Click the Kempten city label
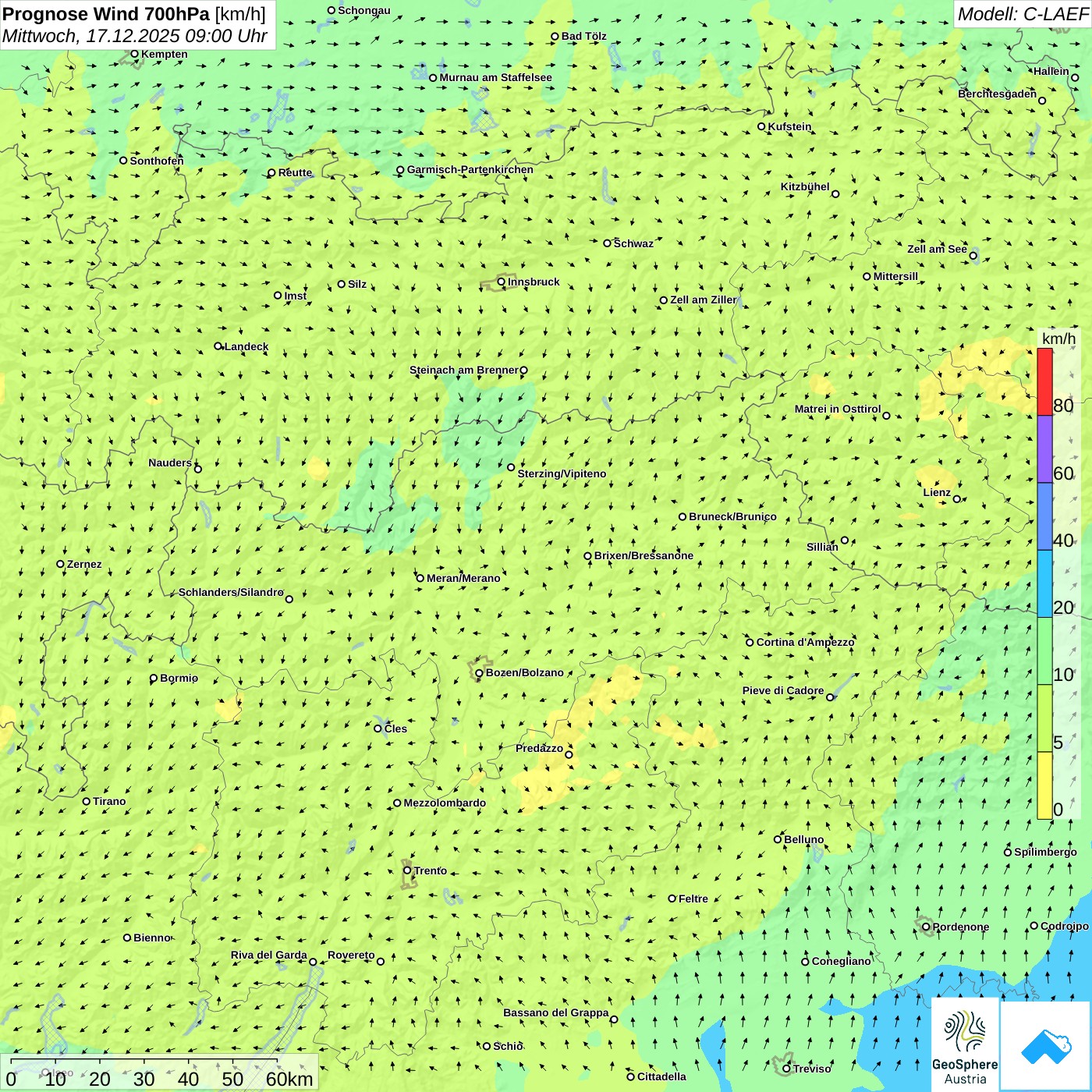 pos(165,54)
